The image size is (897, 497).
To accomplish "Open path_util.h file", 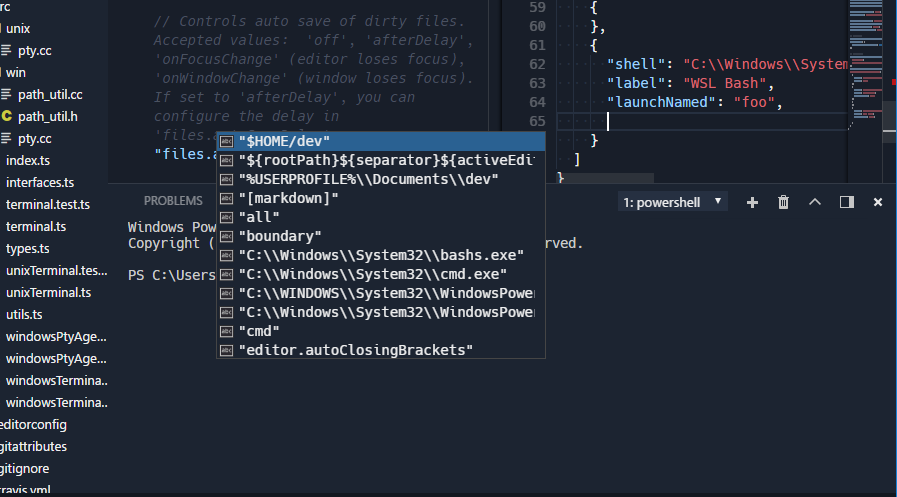I will click(x=47, y=117).
